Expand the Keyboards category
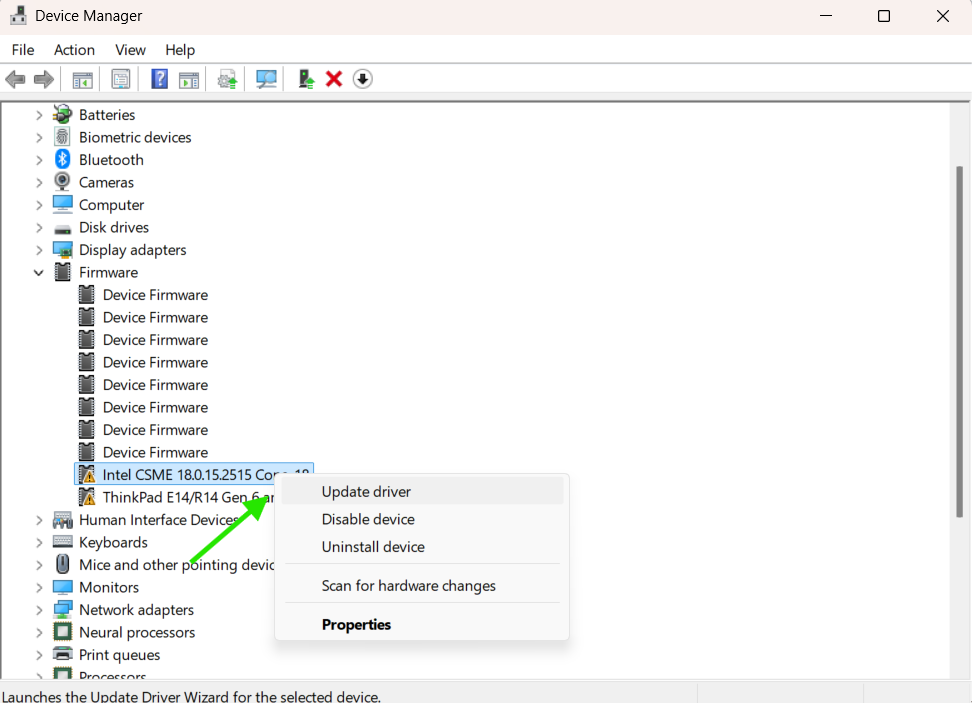 39,542
